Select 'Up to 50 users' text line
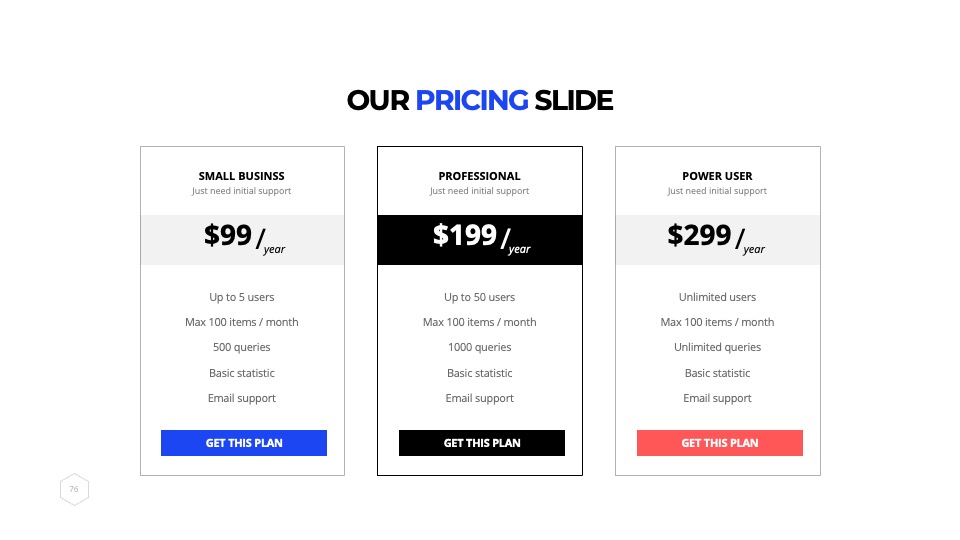 pos(479,297)
